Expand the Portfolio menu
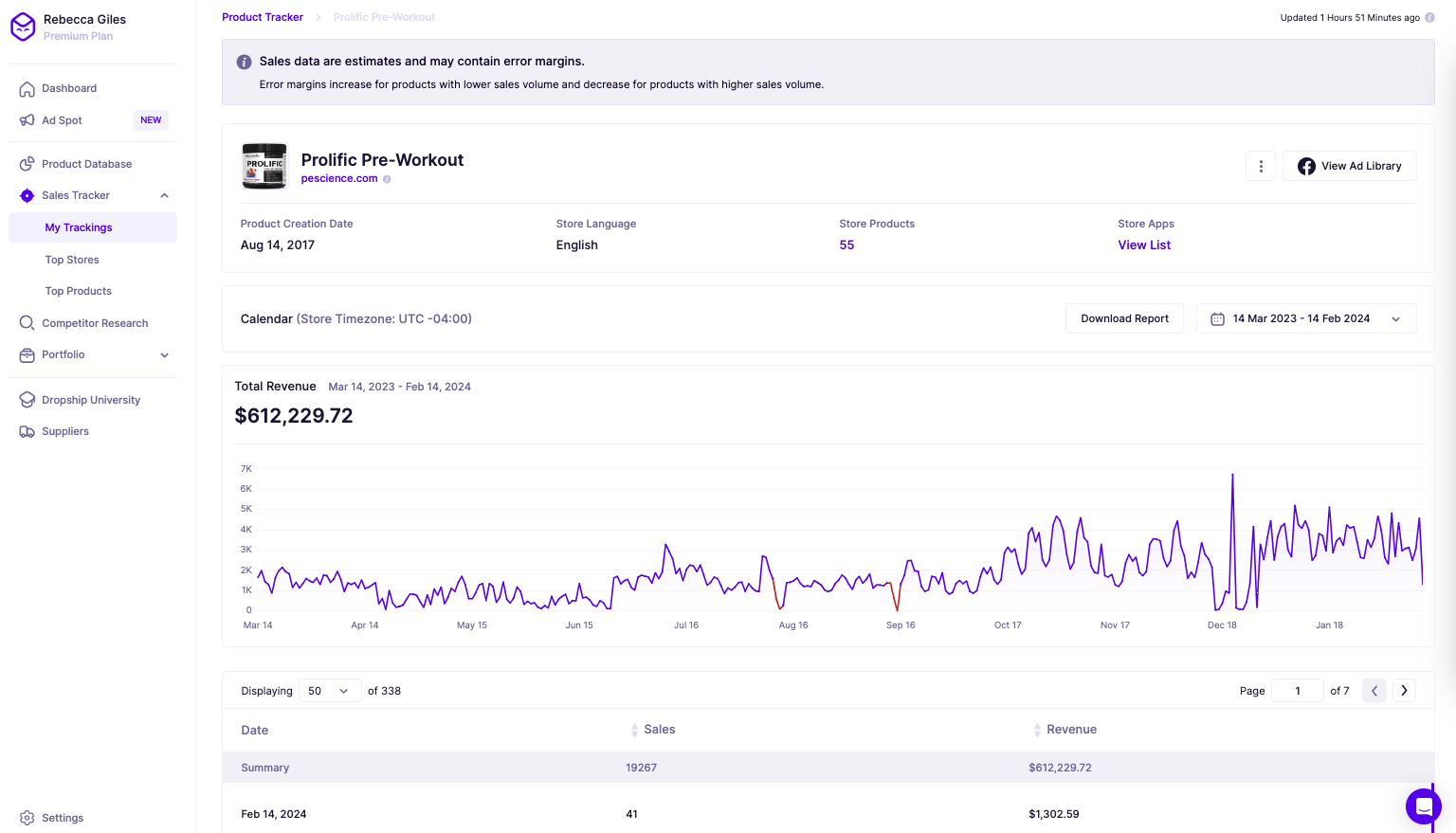Image resolution: width=1456 pixels, height=833 pixels. tap(164, 355)
